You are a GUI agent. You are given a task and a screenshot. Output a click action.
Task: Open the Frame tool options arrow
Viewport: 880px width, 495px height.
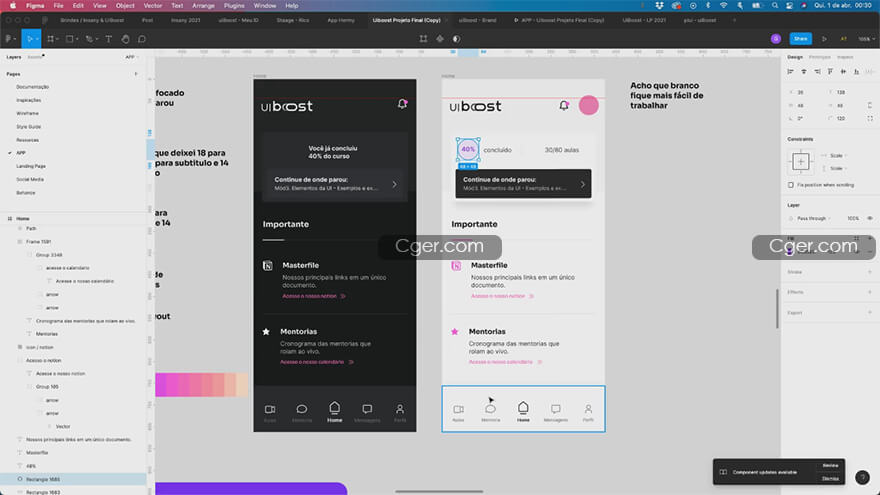[58, 39]
